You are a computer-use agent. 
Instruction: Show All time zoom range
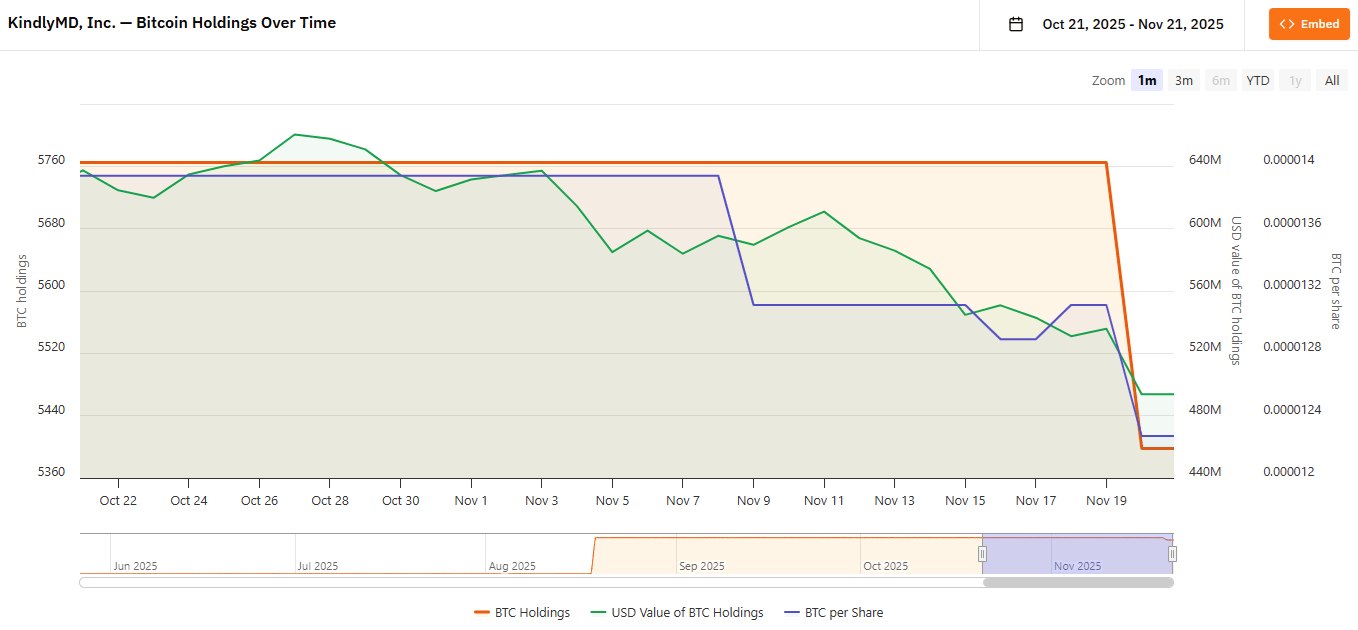(x=1332, y=81)
